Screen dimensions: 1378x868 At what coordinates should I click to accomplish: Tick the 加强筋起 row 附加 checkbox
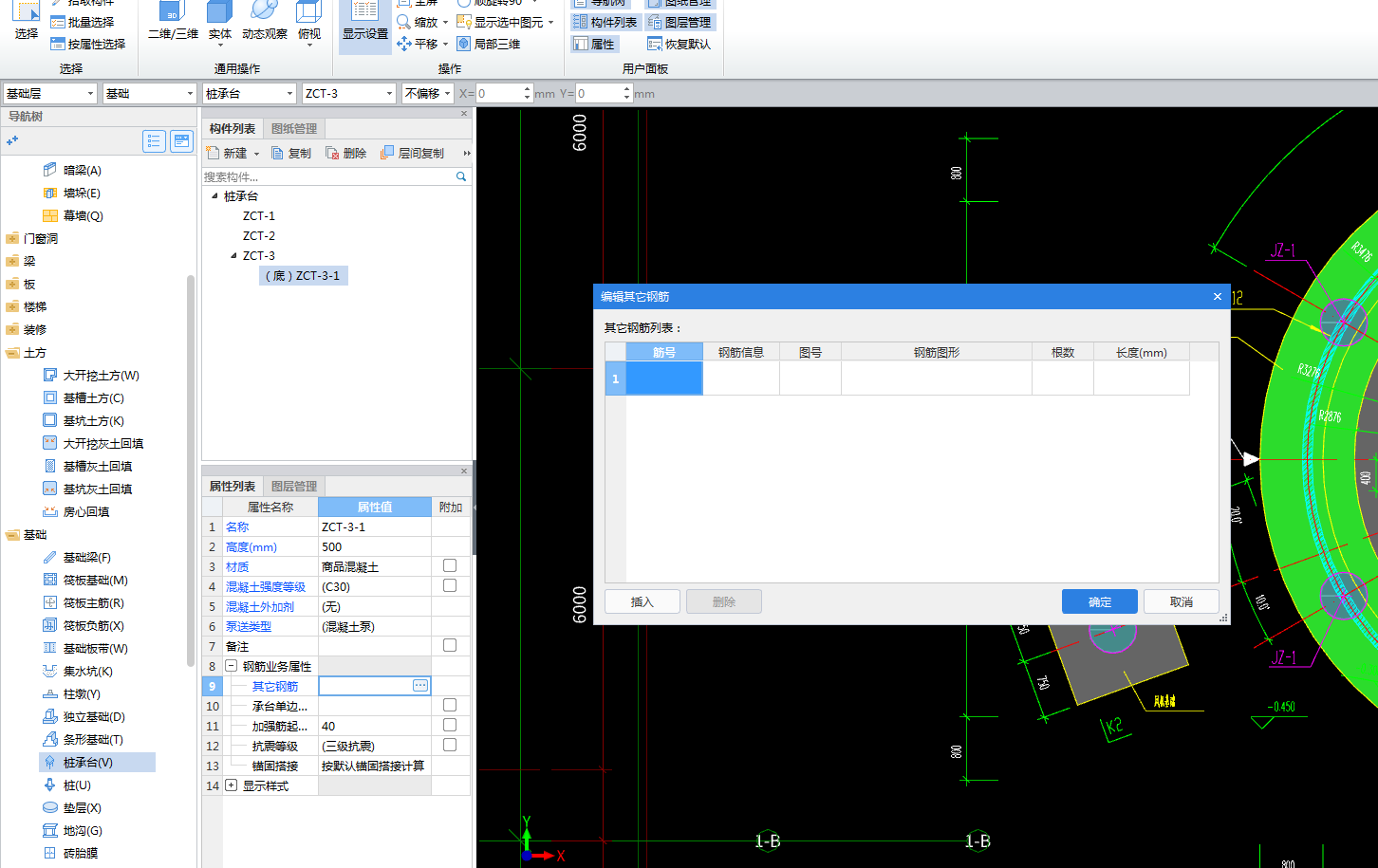[450, 725]
